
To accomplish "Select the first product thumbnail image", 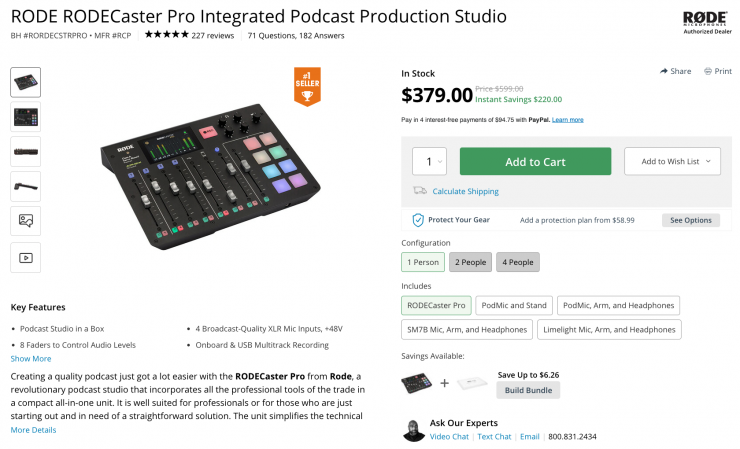I will [x=25, y=81].
